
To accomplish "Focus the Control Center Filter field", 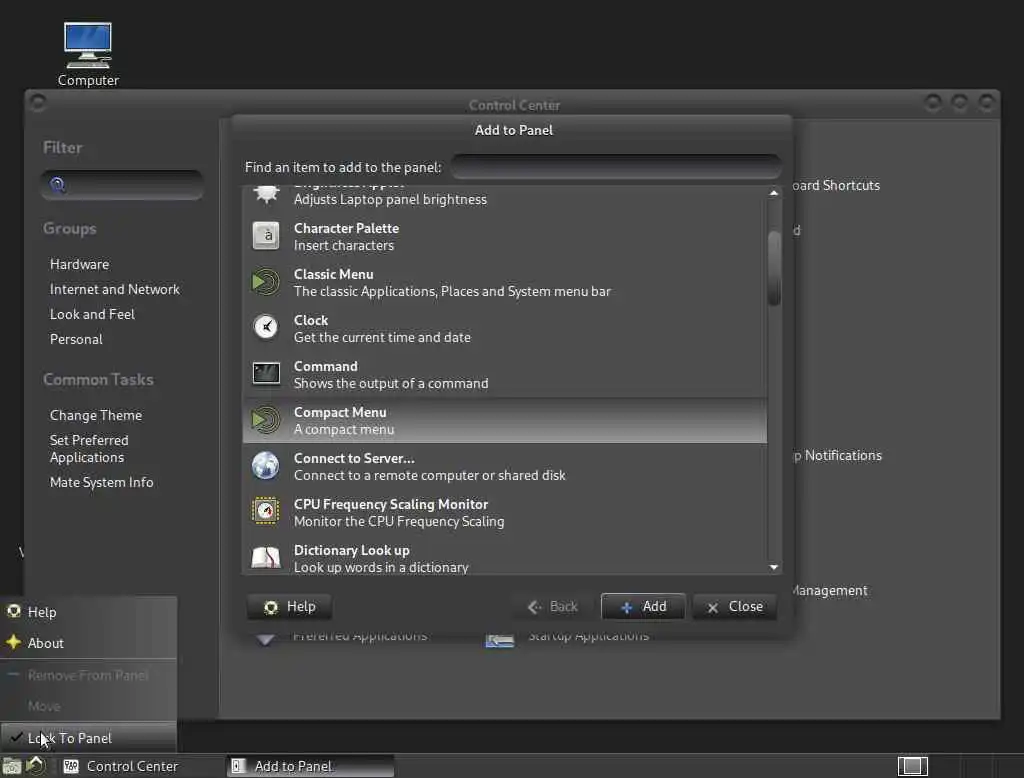I will (x=122, y=185).
